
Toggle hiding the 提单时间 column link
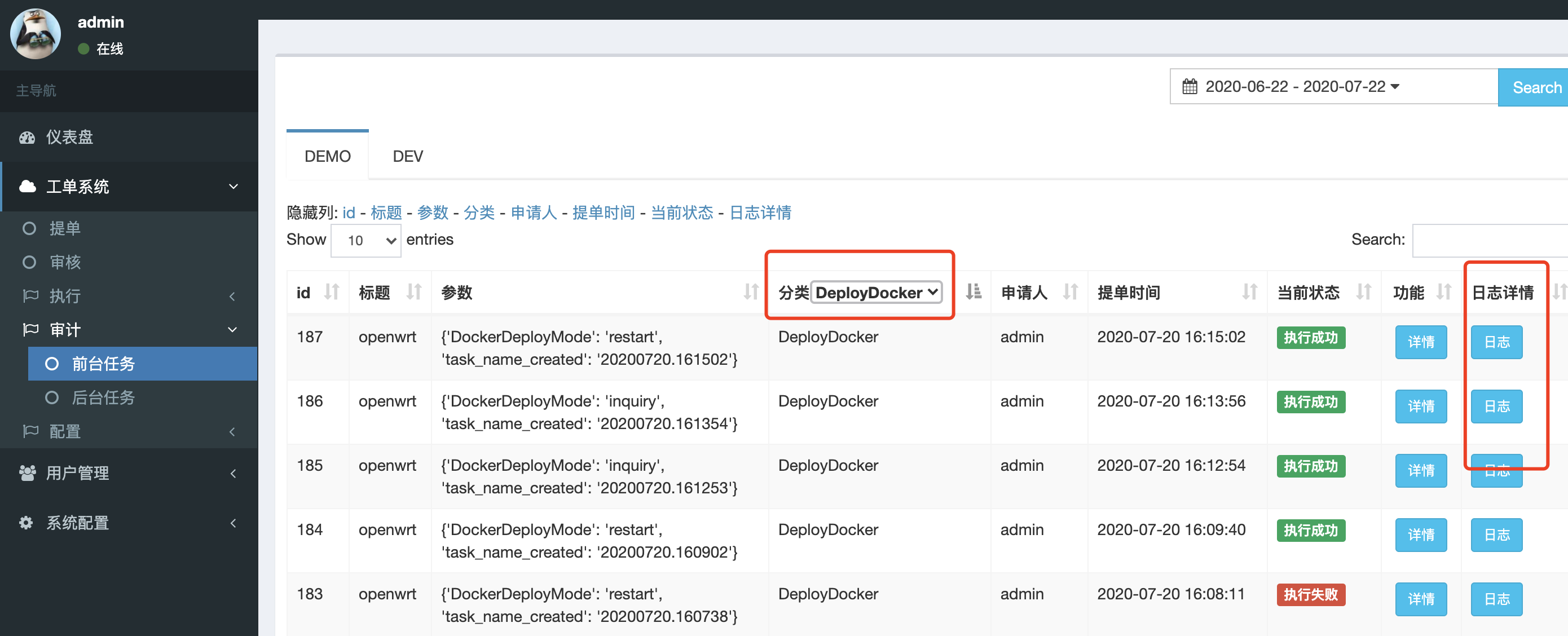click(x=603, y=213)
